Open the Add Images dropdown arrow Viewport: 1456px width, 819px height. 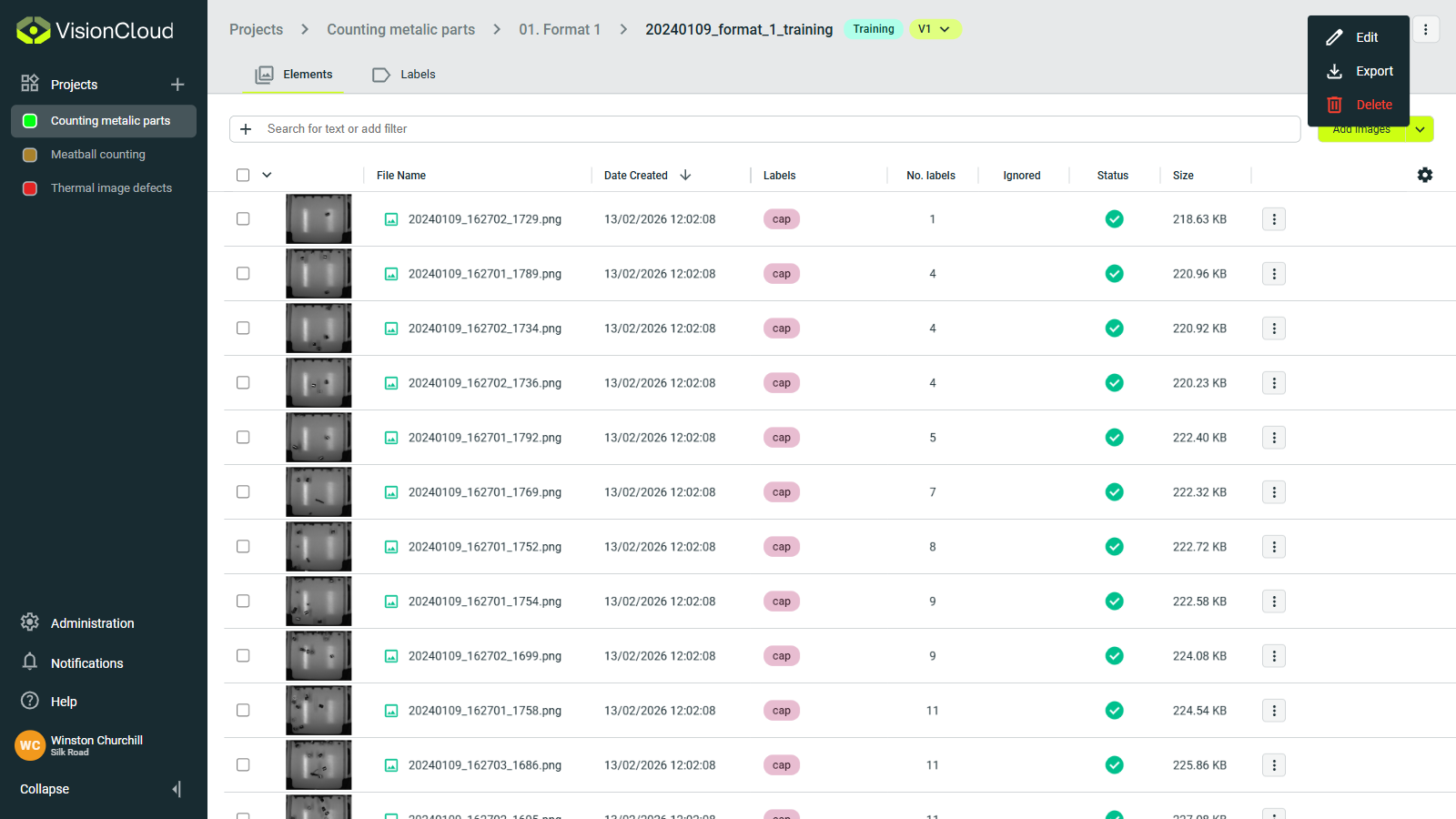point(1420,128)
